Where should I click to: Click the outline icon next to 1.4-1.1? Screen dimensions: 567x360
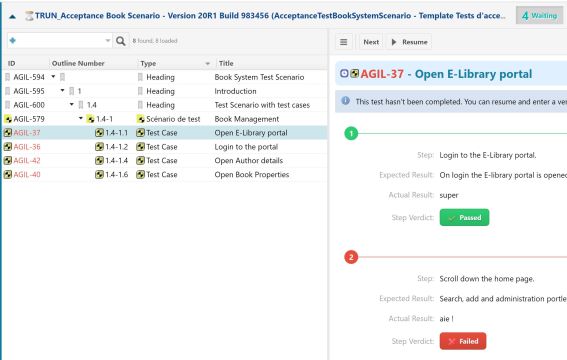point(99,133)
